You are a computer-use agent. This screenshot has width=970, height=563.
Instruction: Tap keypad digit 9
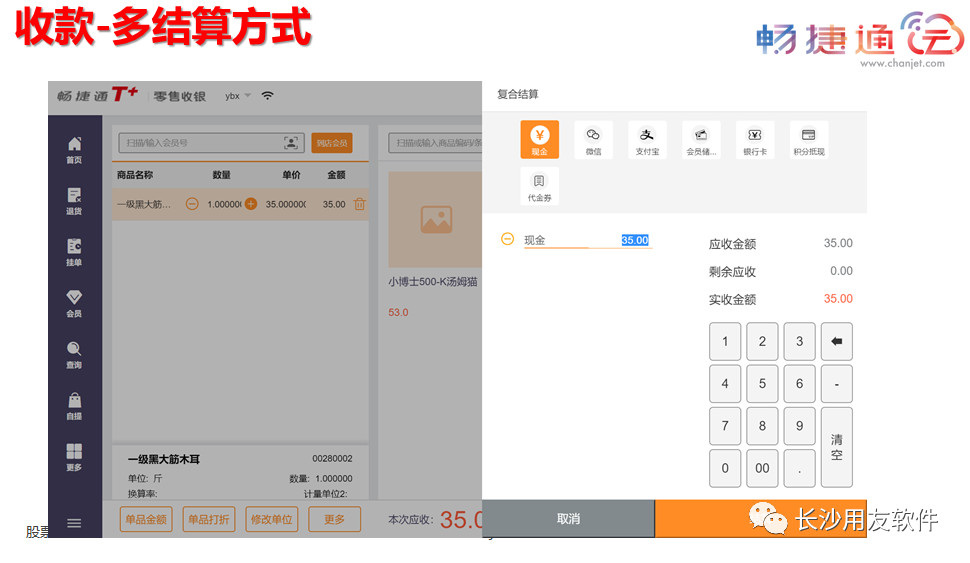tap(799, 426)
